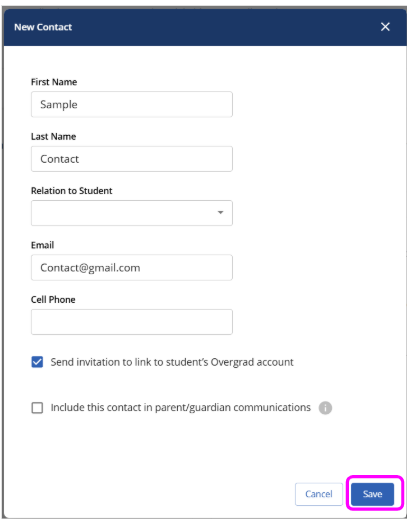Click the Cell Phone label text
This screenshot has width=407, height=520.
click(x=53, y=299)
